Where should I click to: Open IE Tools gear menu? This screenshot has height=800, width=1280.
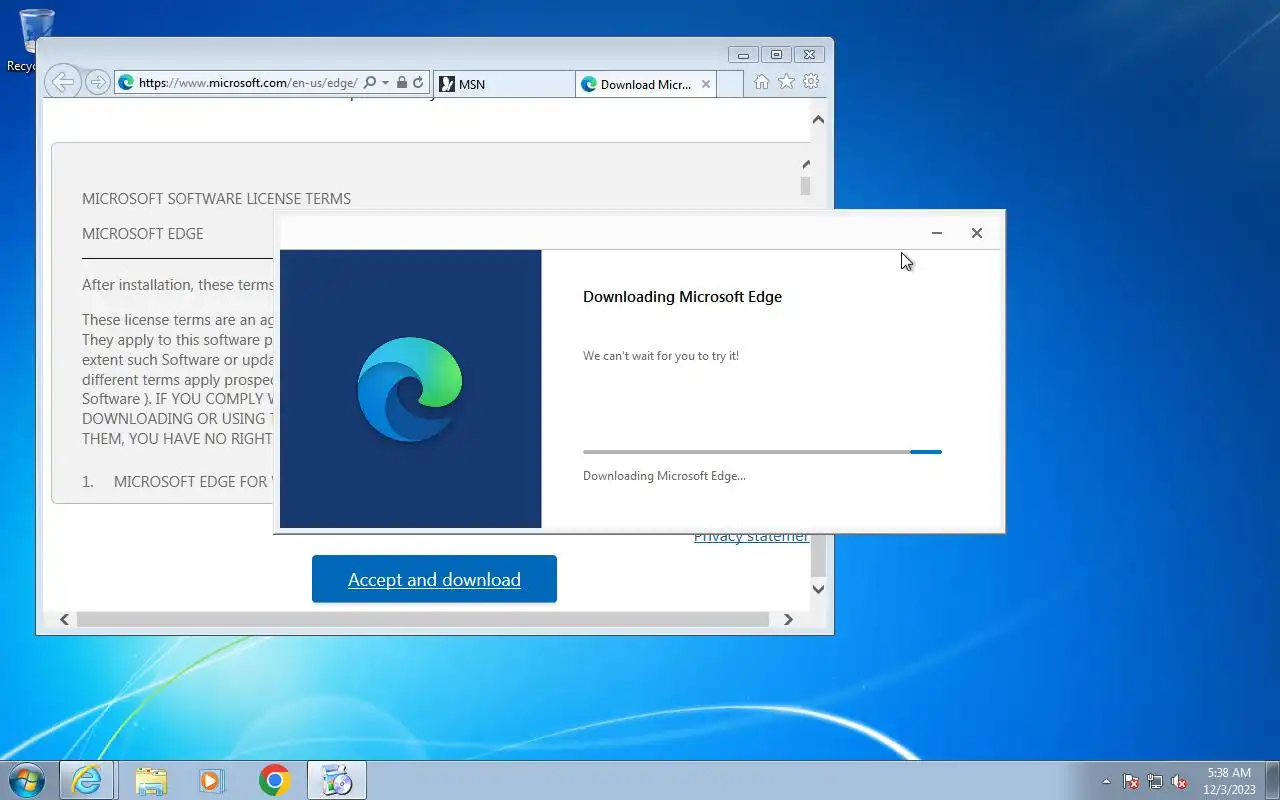(811, 82)
